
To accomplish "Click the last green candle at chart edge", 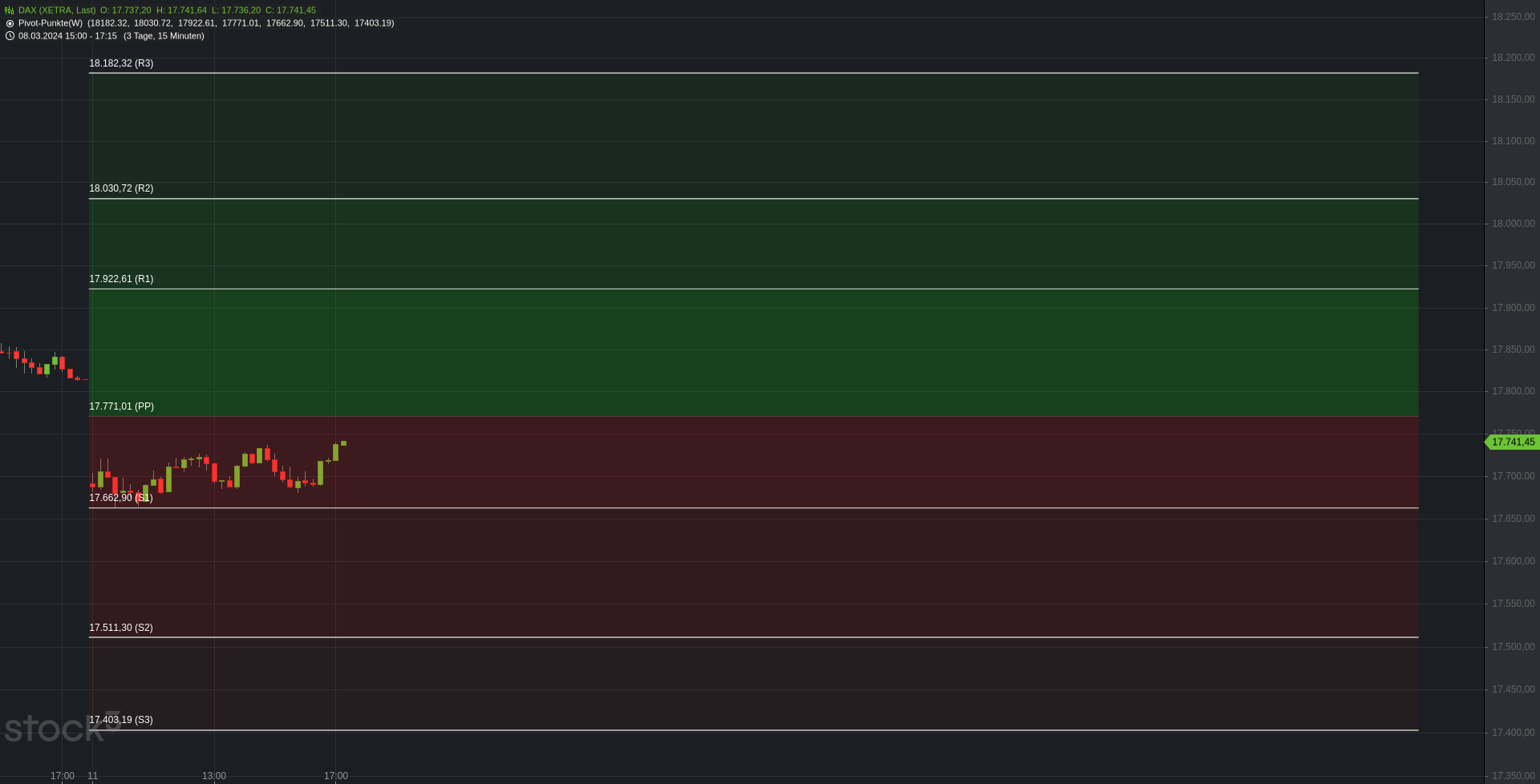I will [343, 443].
